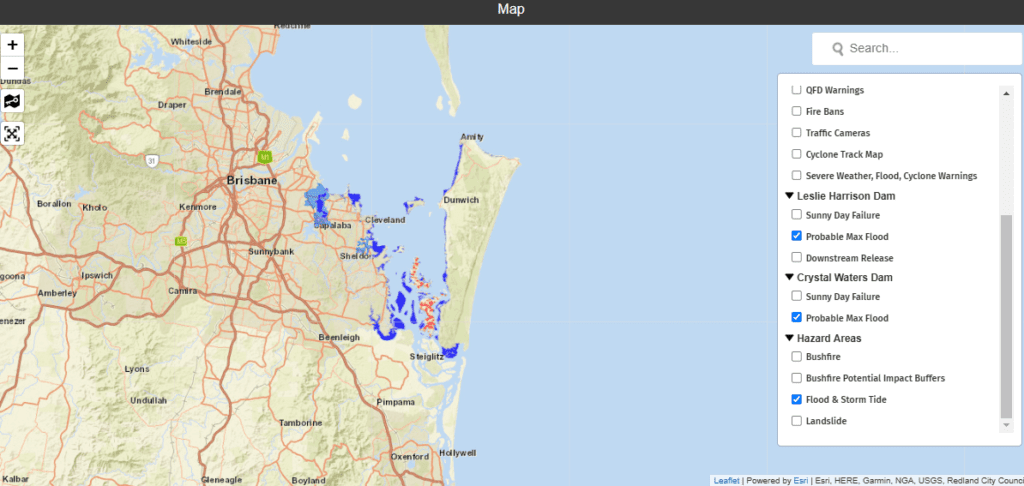Collapse the Hazard Areas group

pyautogui.click(x=790, y=338)
